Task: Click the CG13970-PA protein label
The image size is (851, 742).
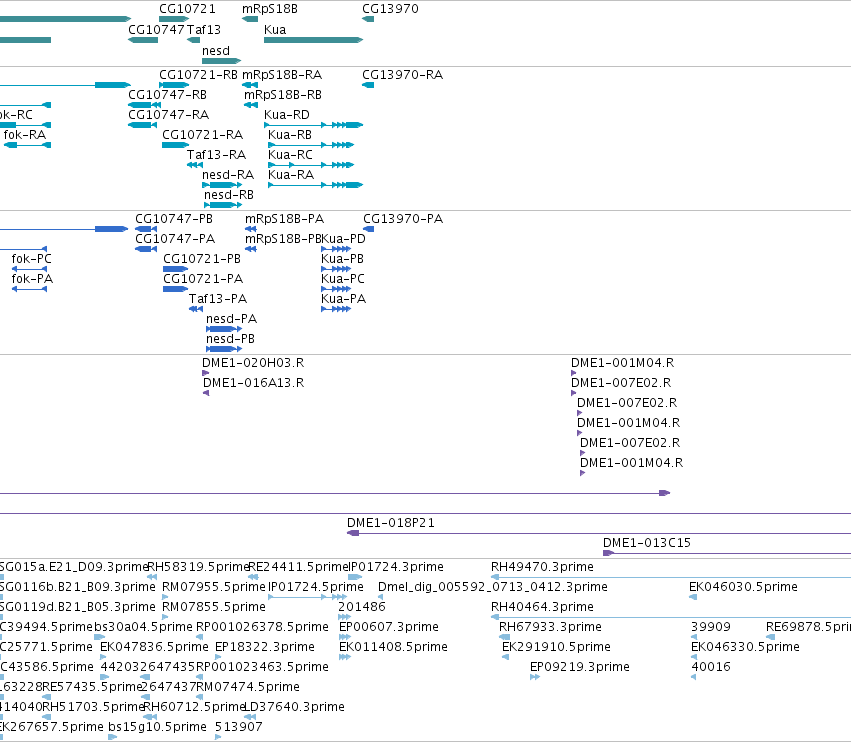Action: pos(403,219)
